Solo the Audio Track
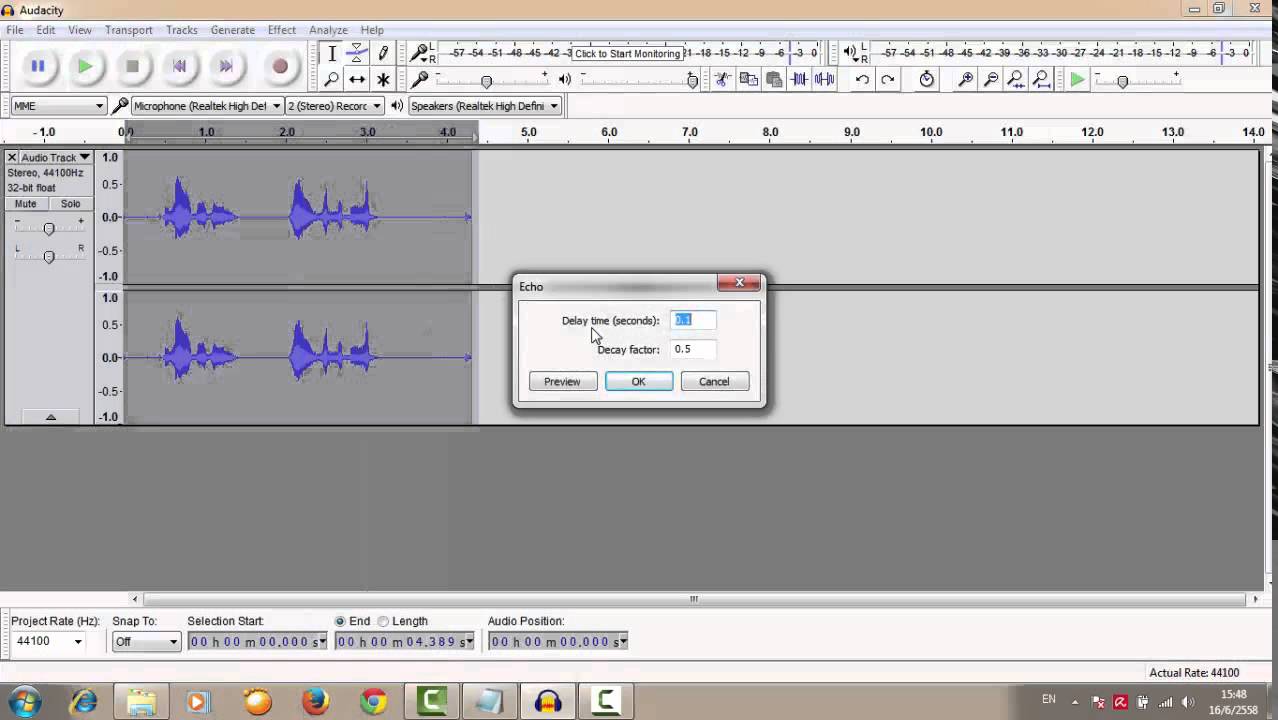1278x720 pixels. [70, 204]
